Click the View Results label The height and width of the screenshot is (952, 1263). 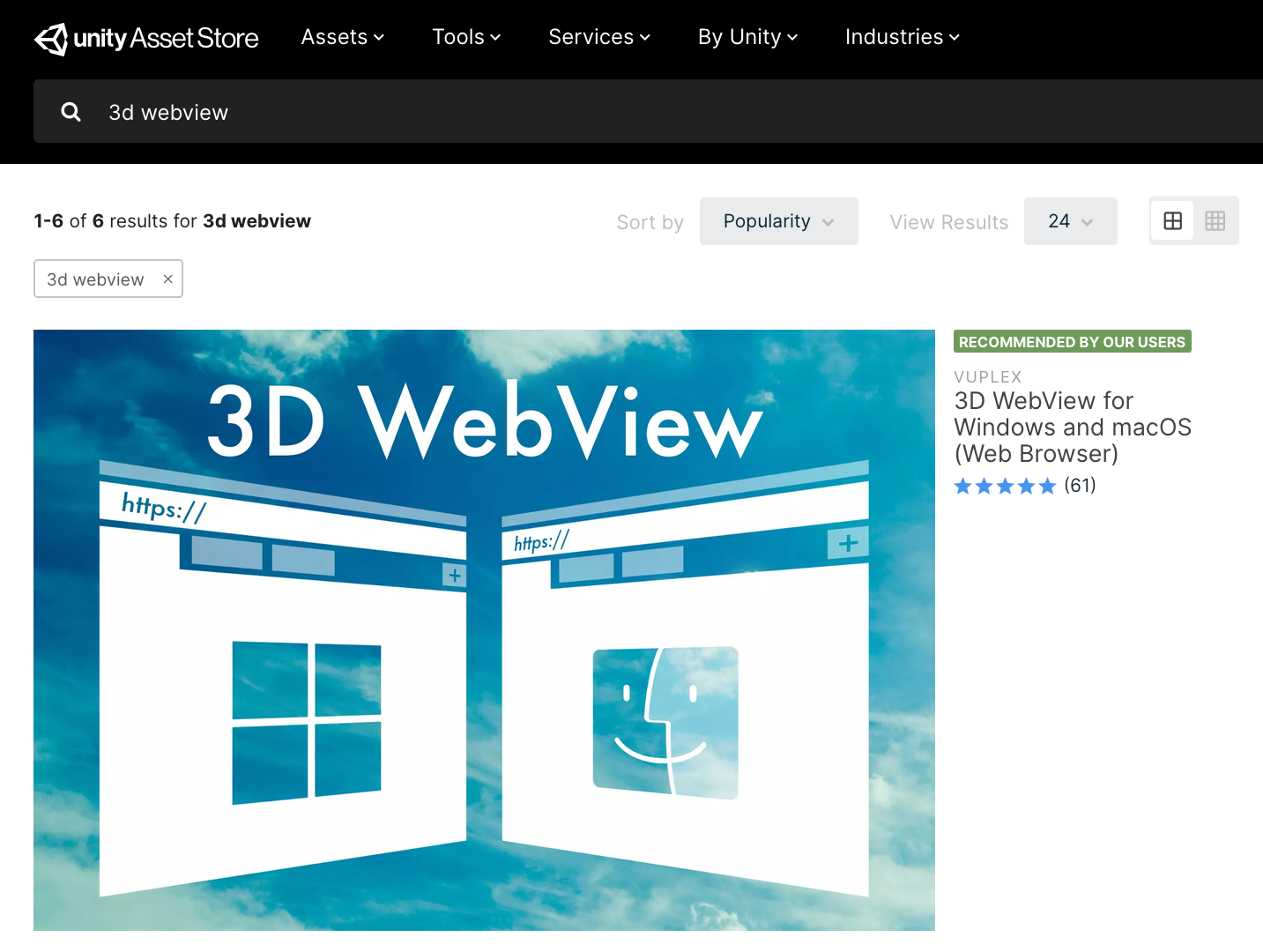949,222
